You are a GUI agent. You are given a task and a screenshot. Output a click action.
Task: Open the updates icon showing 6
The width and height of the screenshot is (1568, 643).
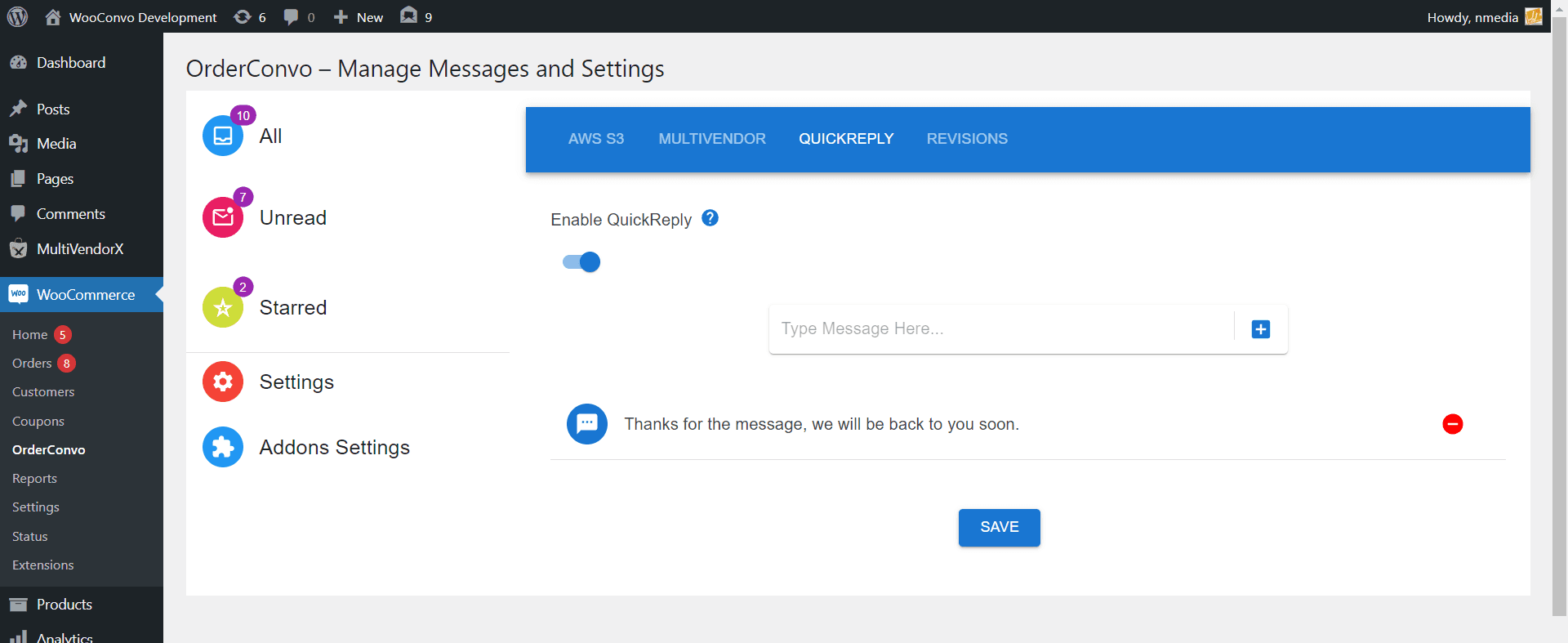(x=243, y=17)
